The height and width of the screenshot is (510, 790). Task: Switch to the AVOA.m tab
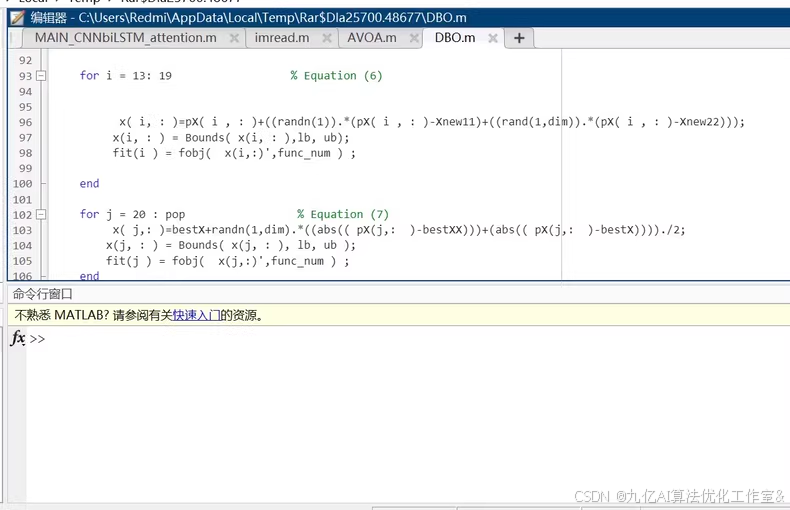click(x=371, y=38)
